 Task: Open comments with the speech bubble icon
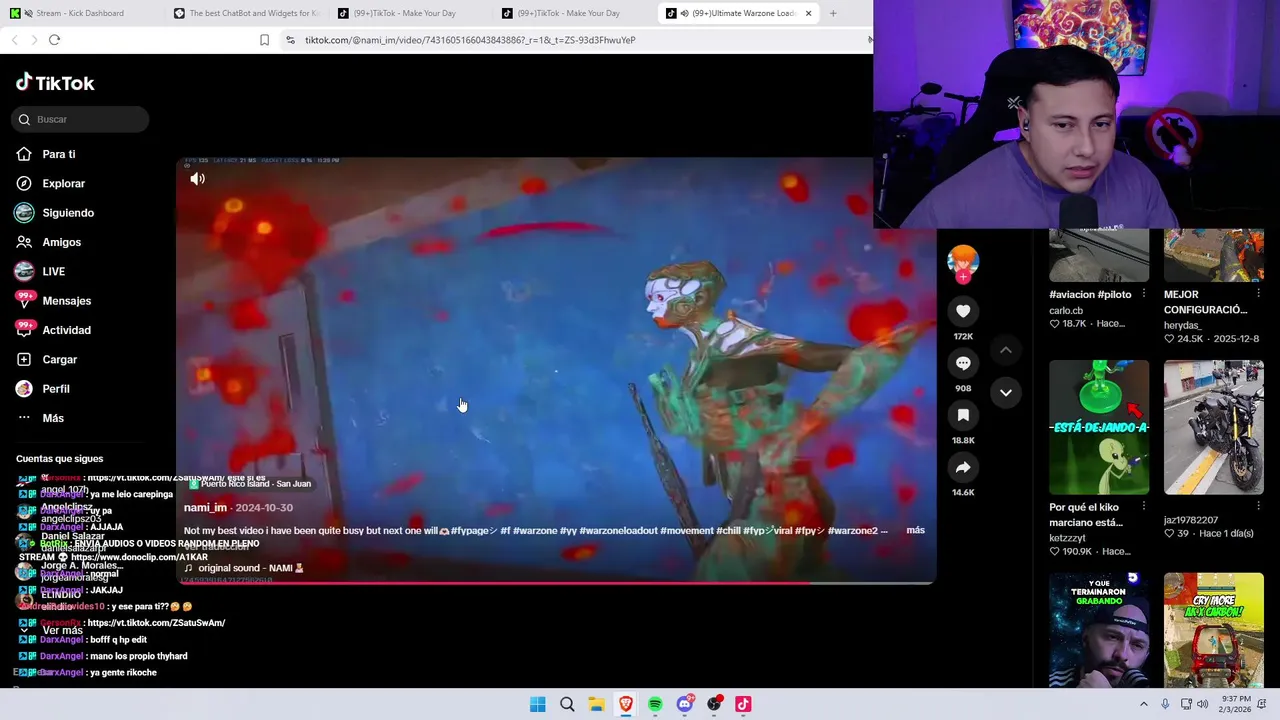[963, 363]
